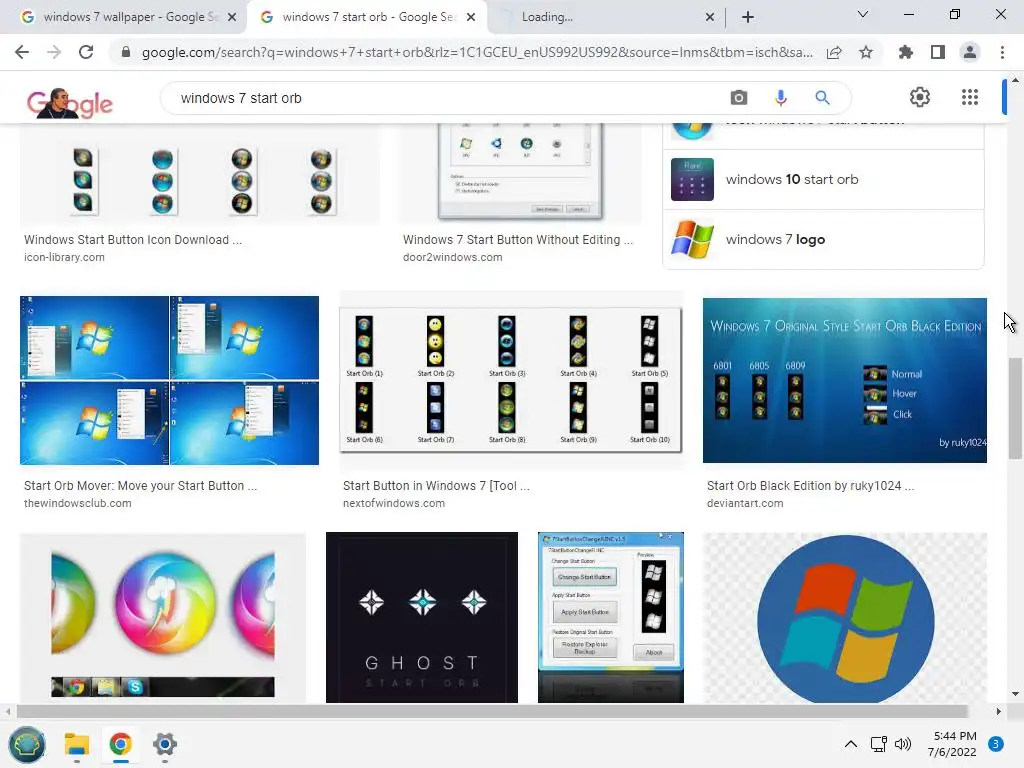This screenshot has width=1024, height=768.
Task: Click the Chrome taskbar icon
Action: 120,744
